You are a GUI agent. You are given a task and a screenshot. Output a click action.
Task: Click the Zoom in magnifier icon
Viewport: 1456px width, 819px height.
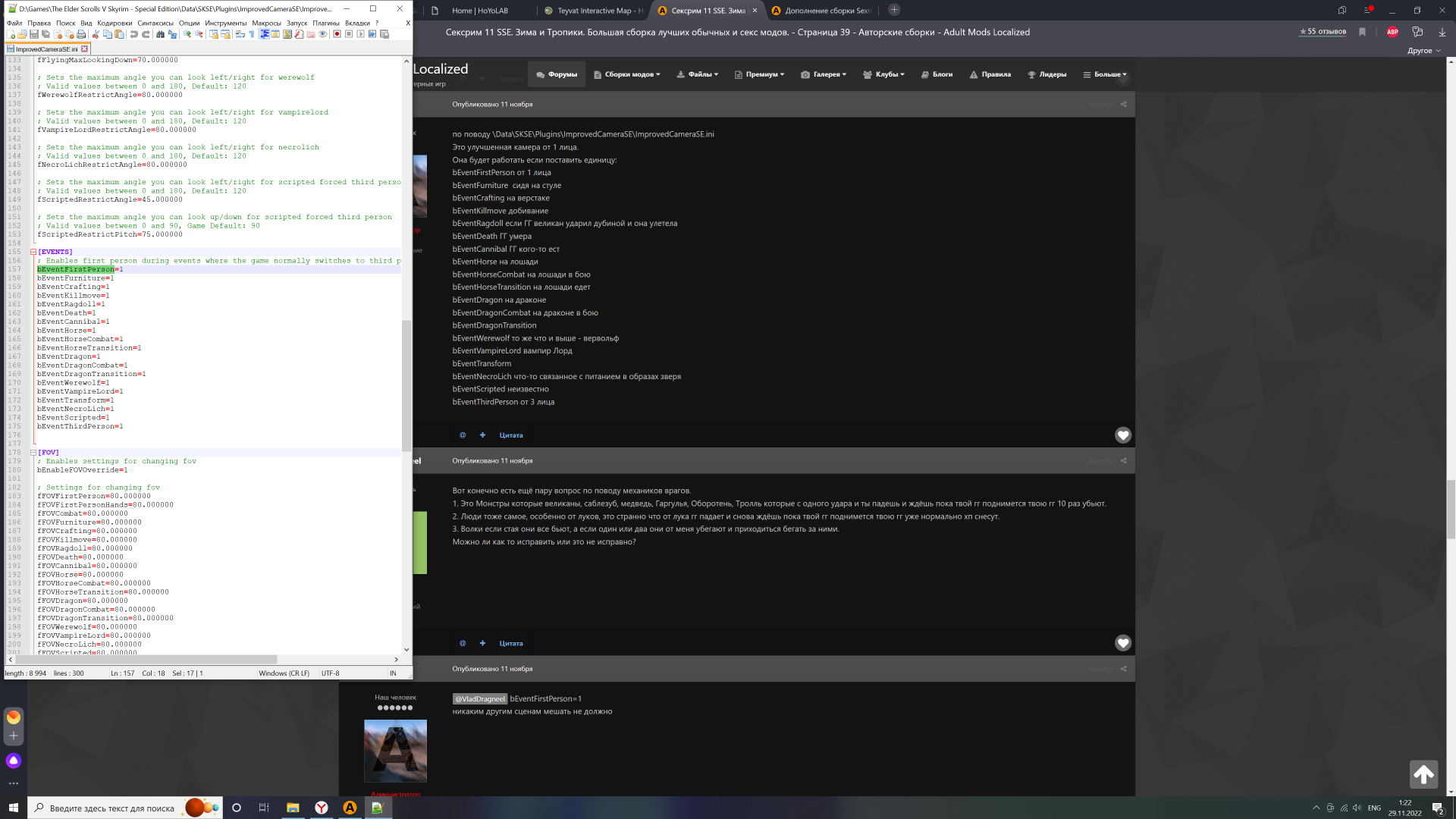187,34
